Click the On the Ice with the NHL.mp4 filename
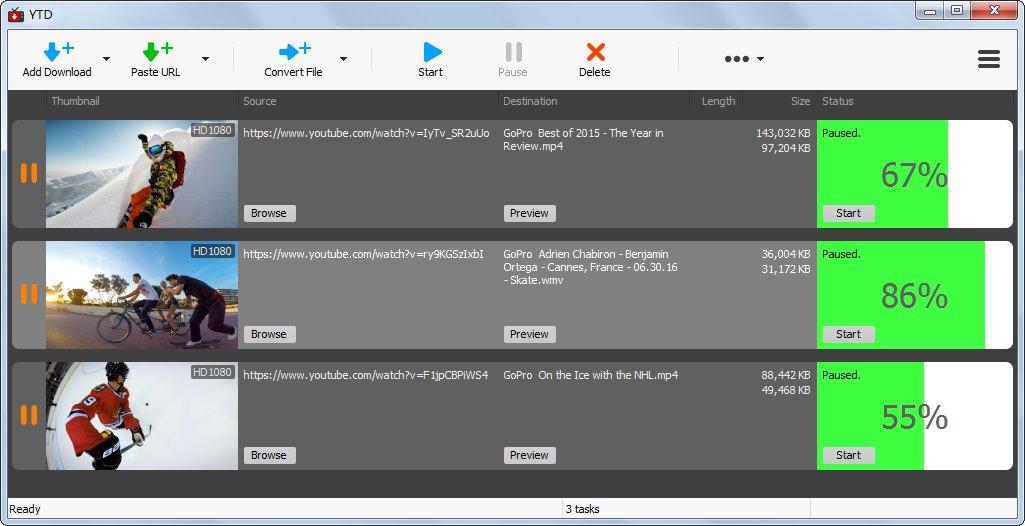 tap(590, 375)
